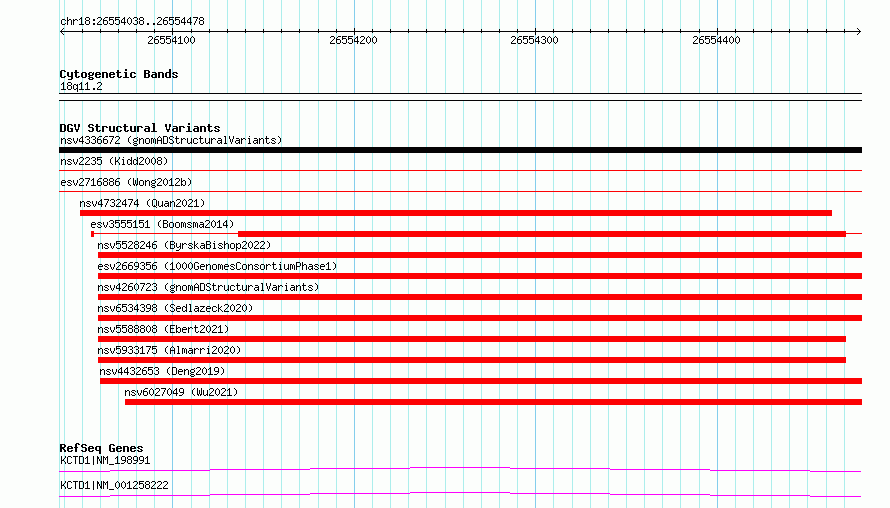
Task: Click the nsv4260723 (gnomADStructuralVariants) label
Action: tap(208, 287)
